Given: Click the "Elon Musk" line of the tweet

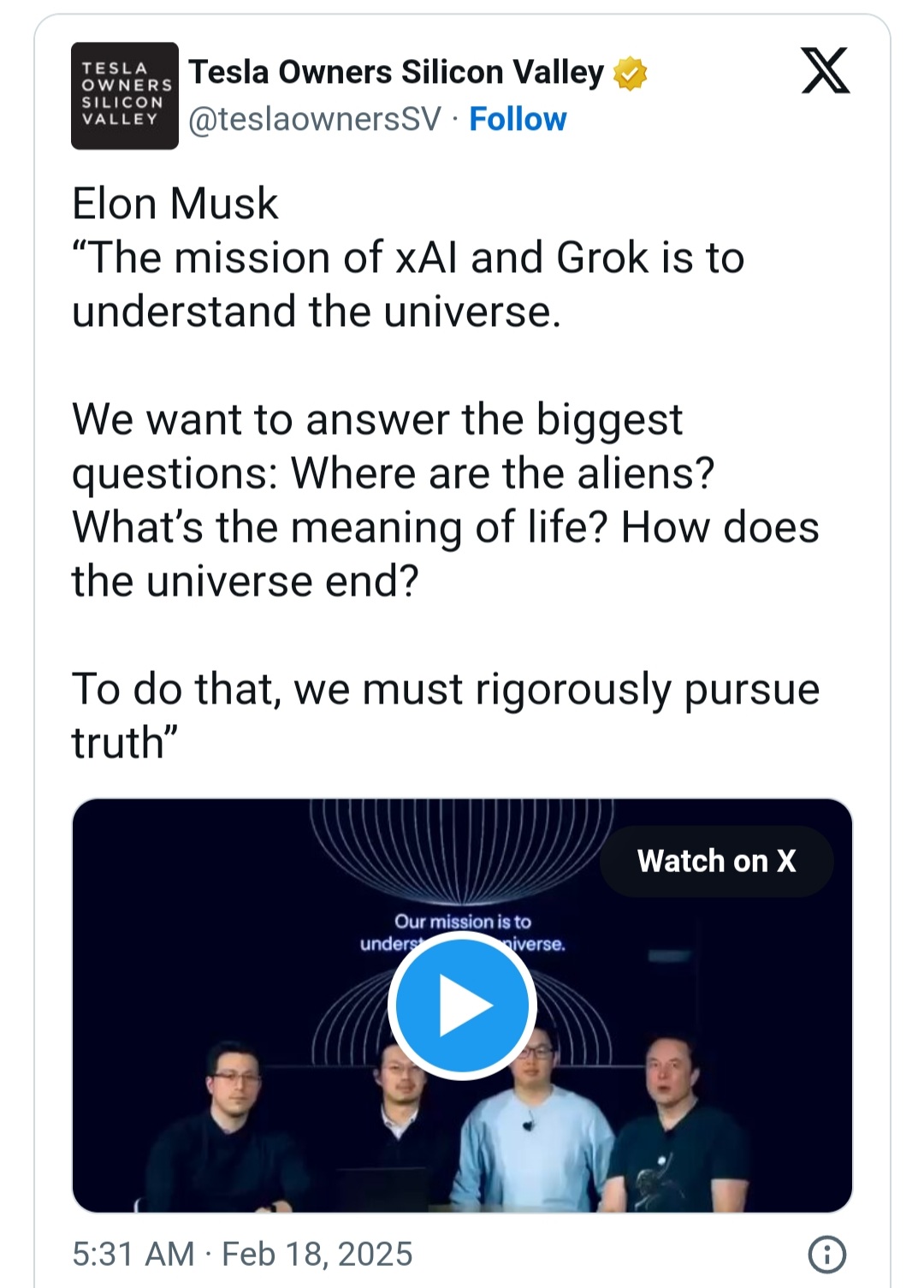Looking at the screenshot, I should [x=175, y=204].
